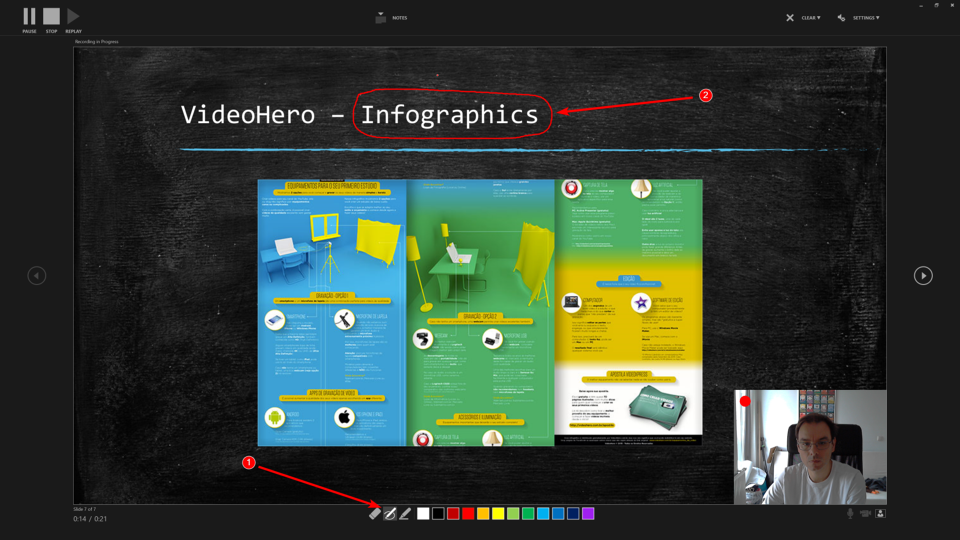Choose the light blue ink color
The height and width of the screenshot is (540, 960).
pos(543,514)
